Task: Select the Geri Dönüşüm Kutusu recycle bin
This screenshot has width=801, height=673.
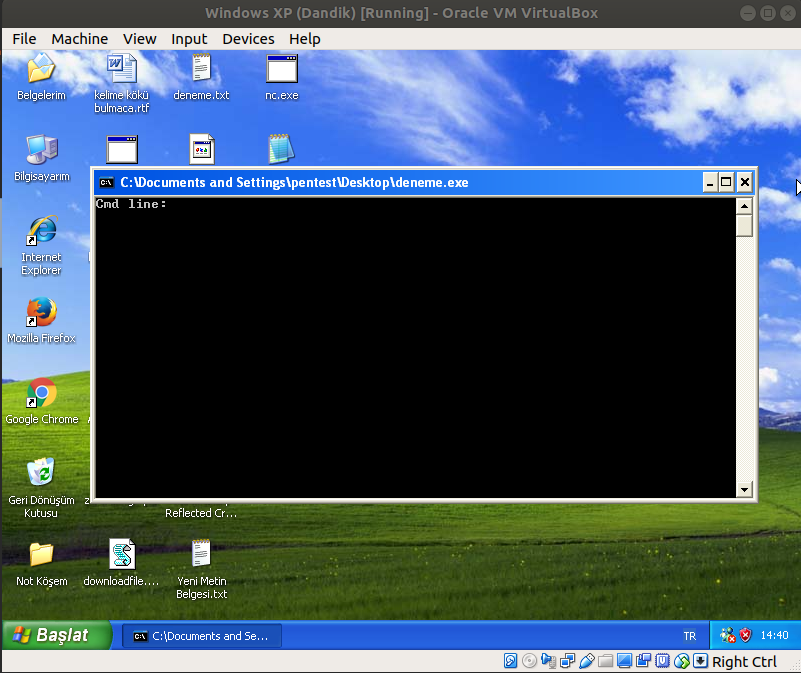Action: pos(41,472)
